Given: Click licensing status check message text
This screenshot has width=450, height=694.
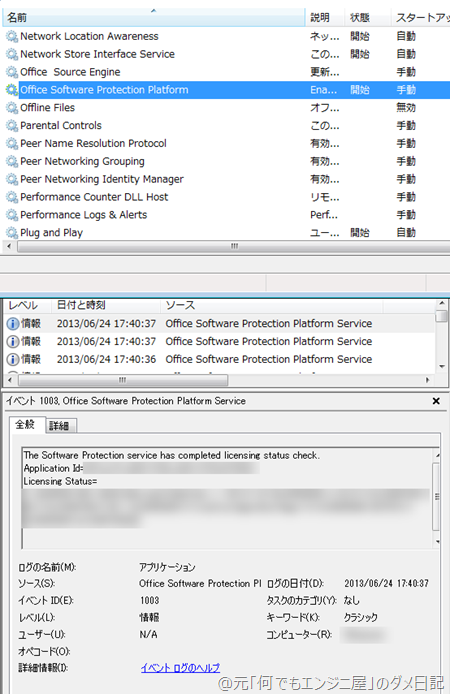Looking at the screenshot, I should [x=172, y=455].
